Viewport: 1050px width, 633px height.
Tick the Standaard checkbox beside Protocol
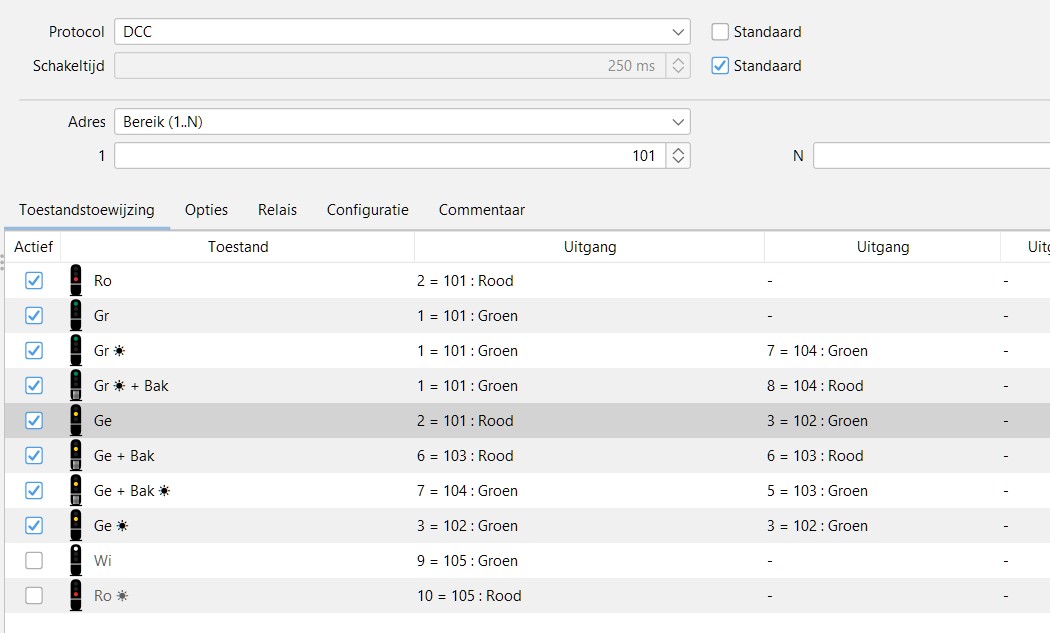coord(720,32)
